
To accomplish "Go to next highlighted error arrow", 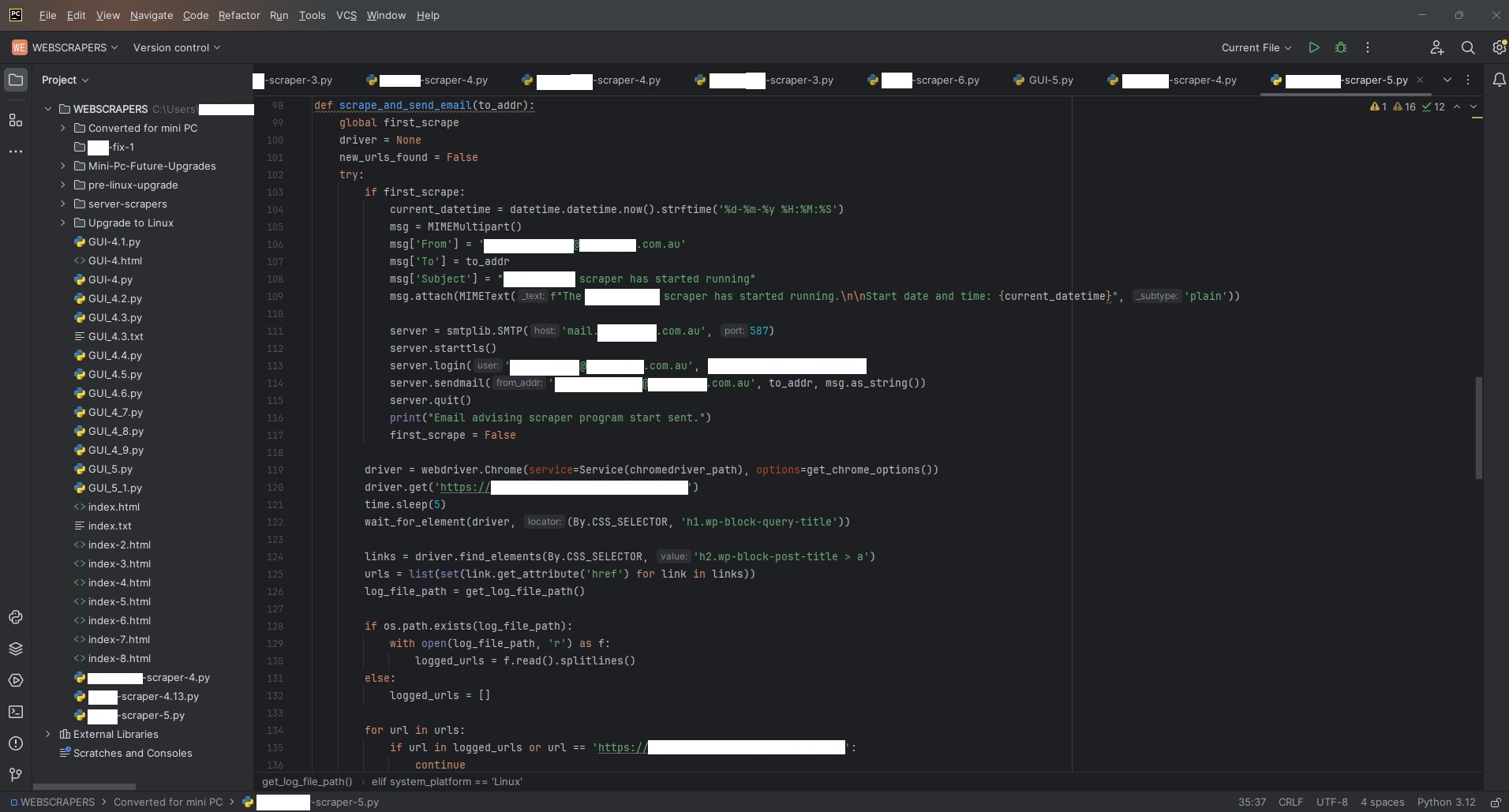I will tap(1473, 107).
